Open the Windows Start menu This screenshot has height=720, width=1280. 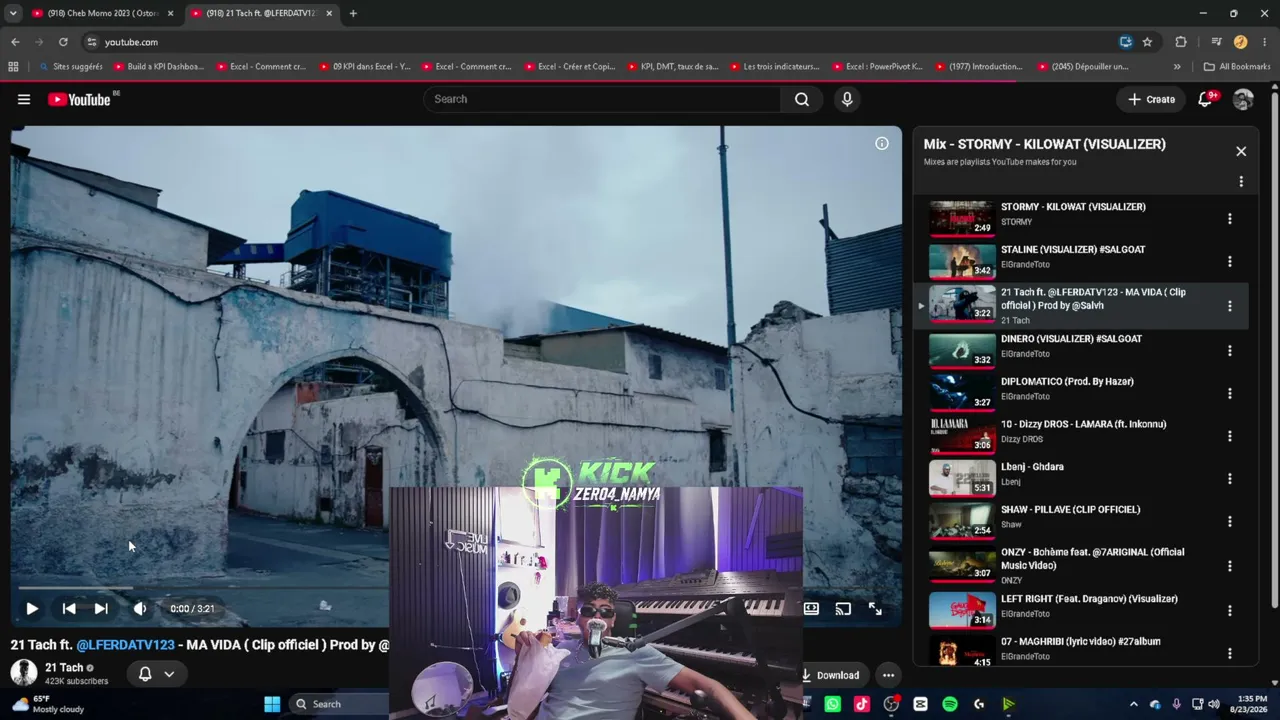(x=272, y=704)
